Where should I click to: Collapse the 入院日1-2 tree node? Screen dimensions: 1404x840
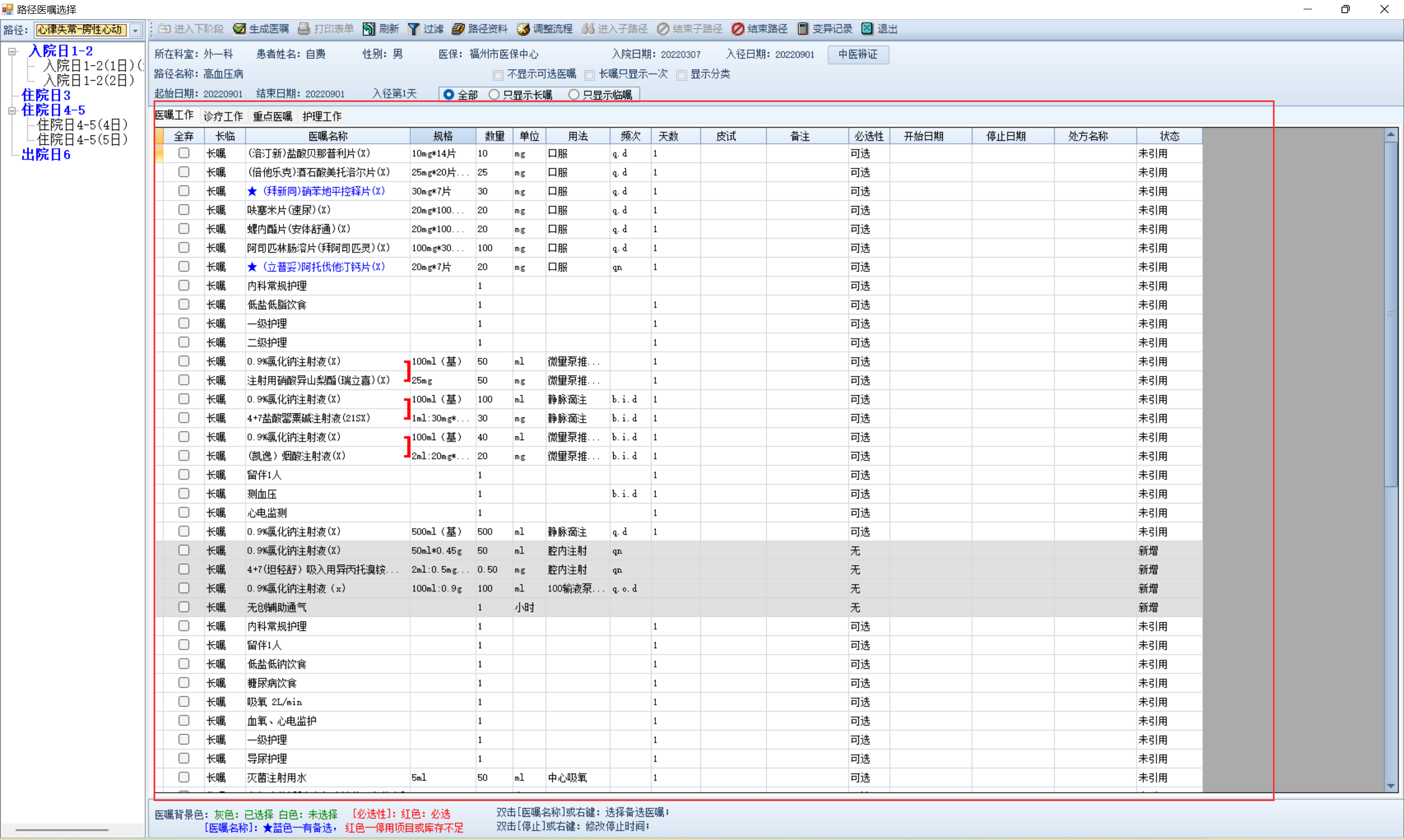point(12,52)
